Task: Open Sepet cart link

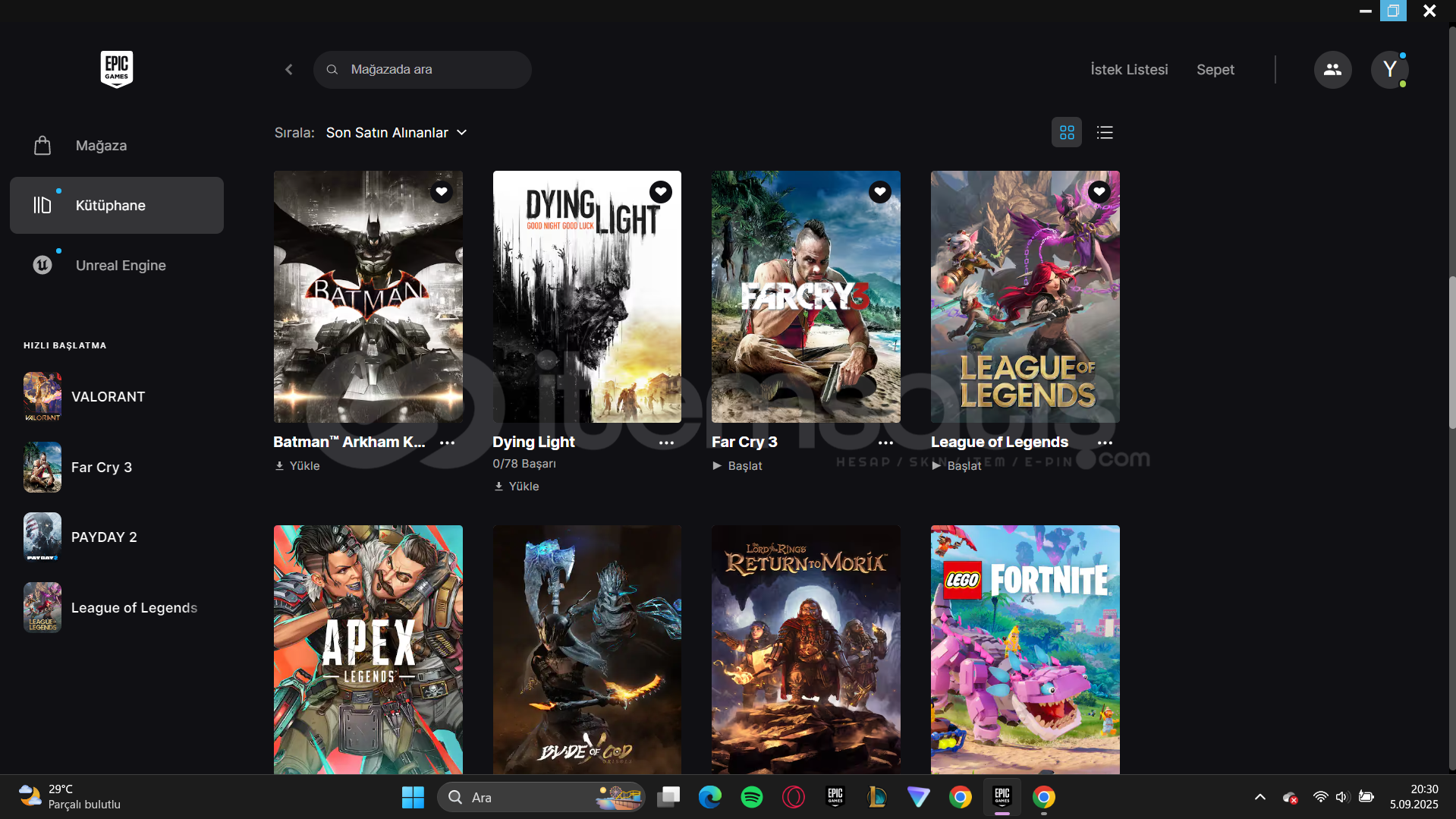Action: point(1215,70)
